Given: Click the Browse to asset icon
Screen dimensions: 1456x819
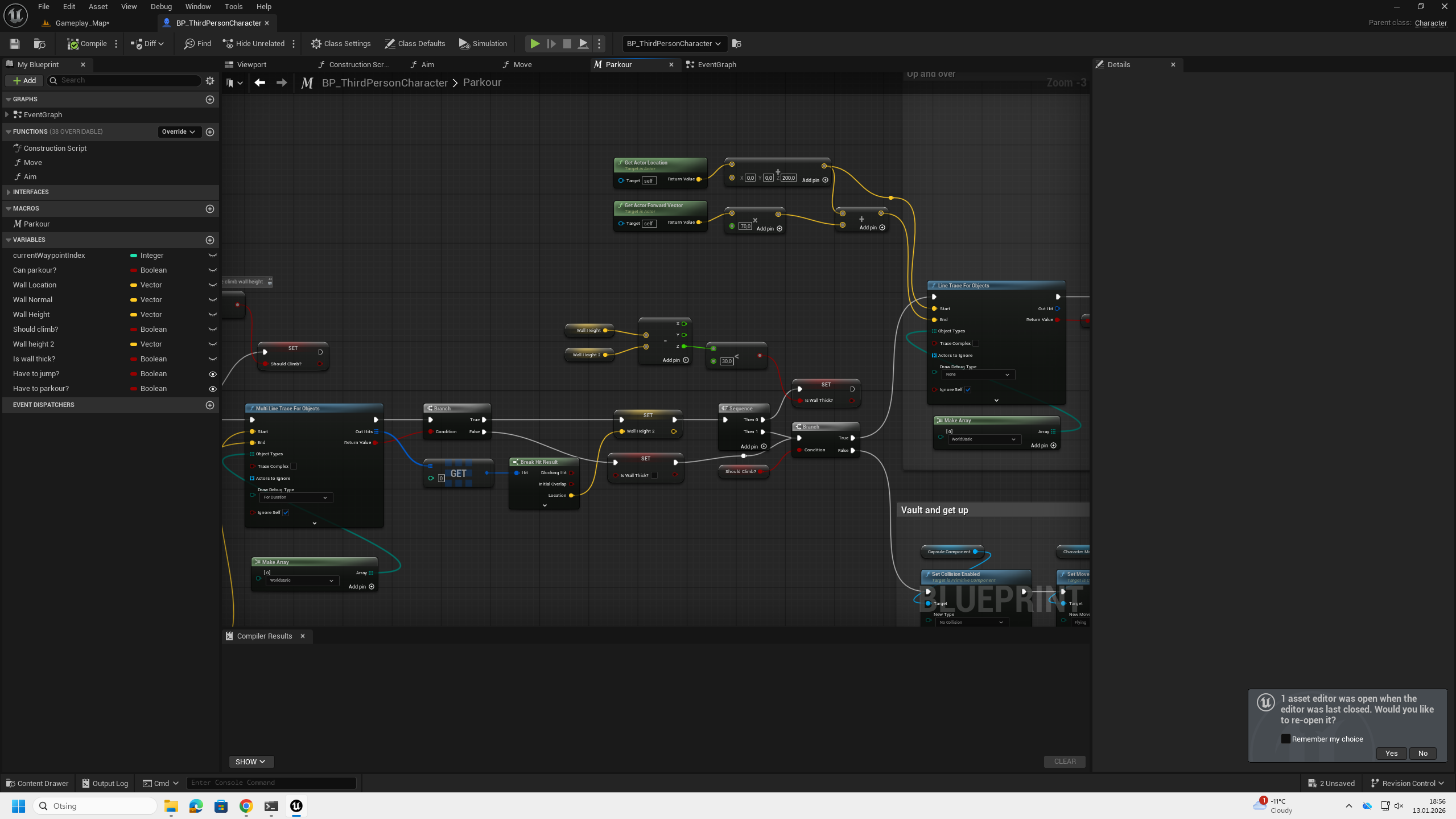Looking at the screenshot, I should [x=39, y=43].
